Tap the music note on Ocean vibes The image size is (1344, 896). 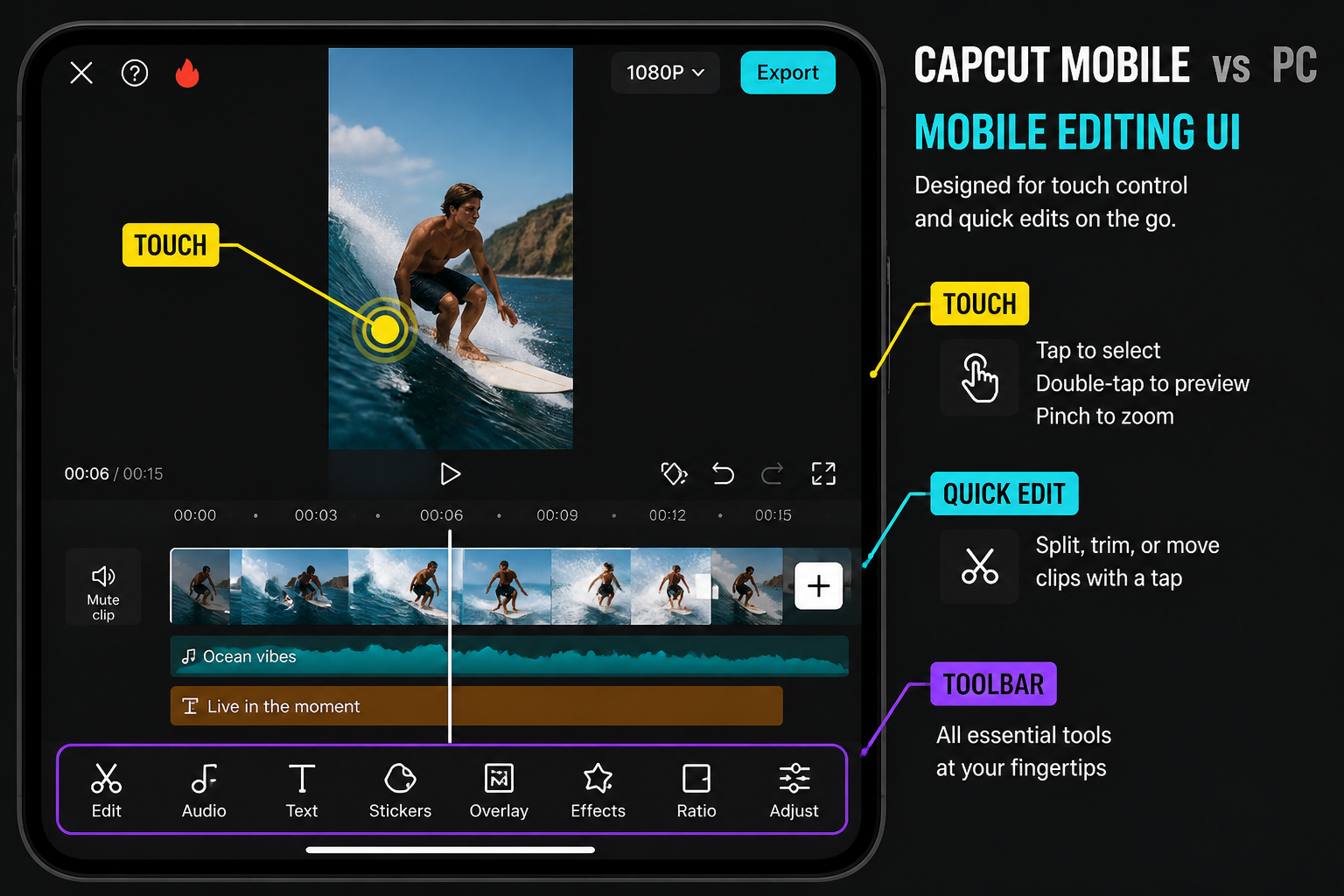click(188, 656)
